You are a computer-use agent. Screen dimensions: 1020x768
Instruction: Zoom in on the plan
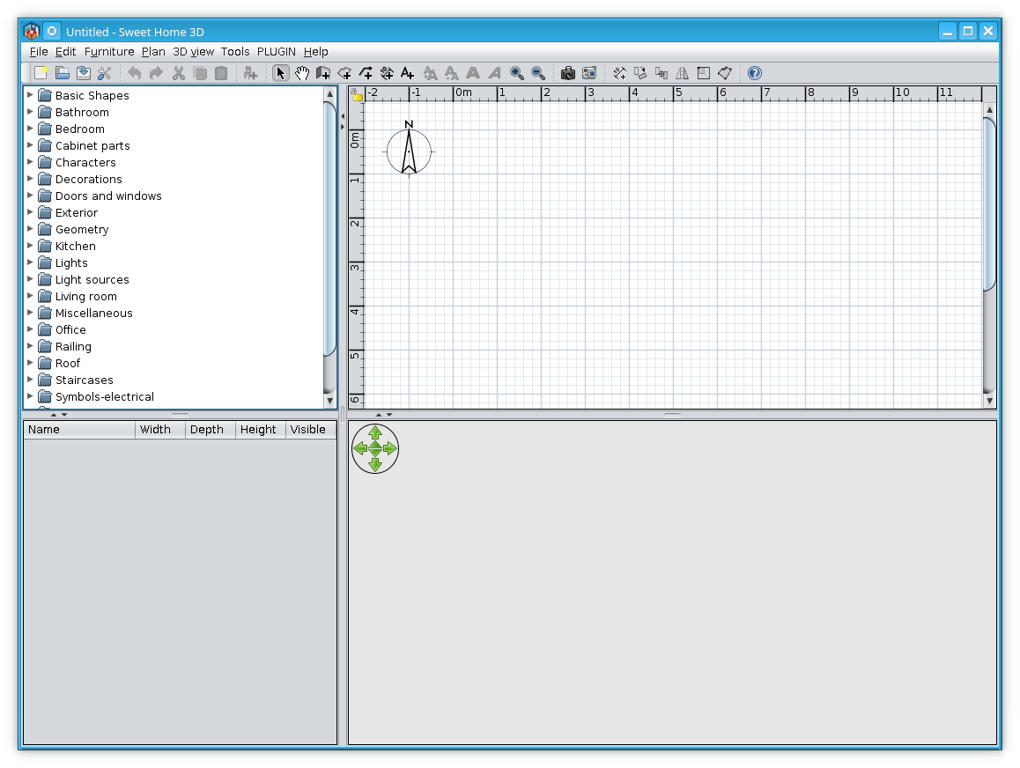pyautogui.click(x=517, y=73)
